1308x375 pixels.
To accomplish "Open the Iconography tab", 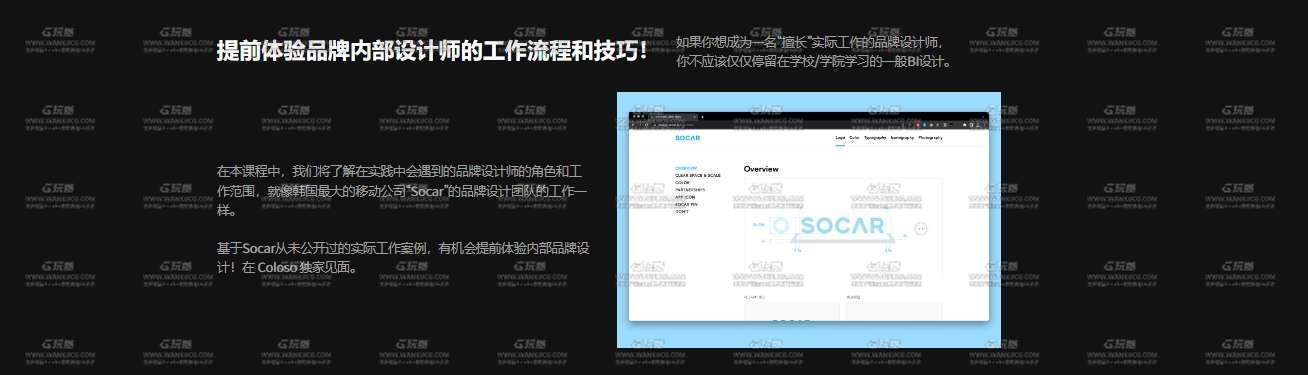I will [902, 138].
